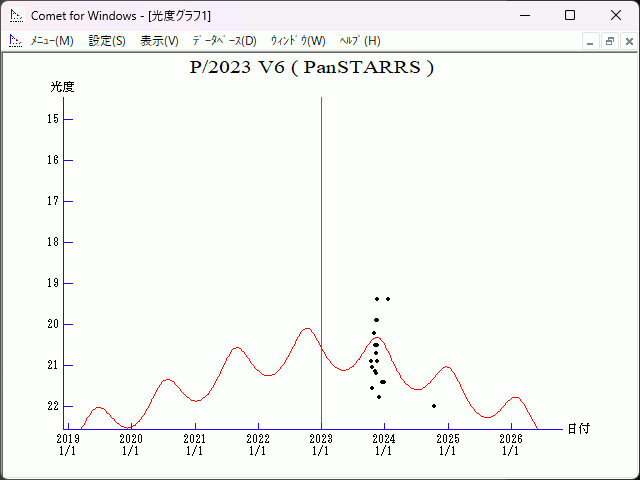Click the vertical line at 2023 1/1
The height and width of the screenshot is (480, 640).
pyautogui.click(x=321, y=250)
